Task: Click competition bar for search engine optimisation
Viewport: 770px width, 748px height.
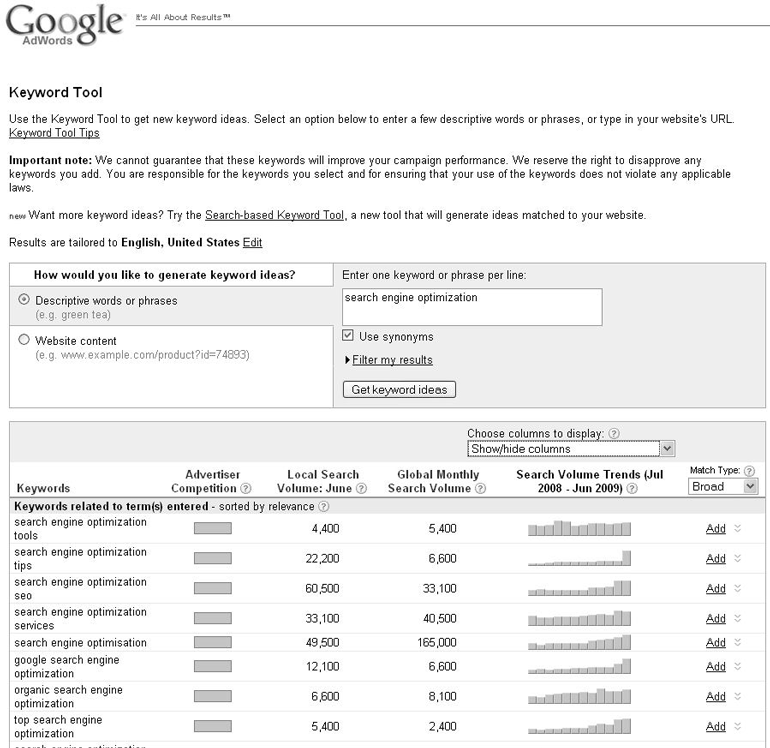Action: 213,642
